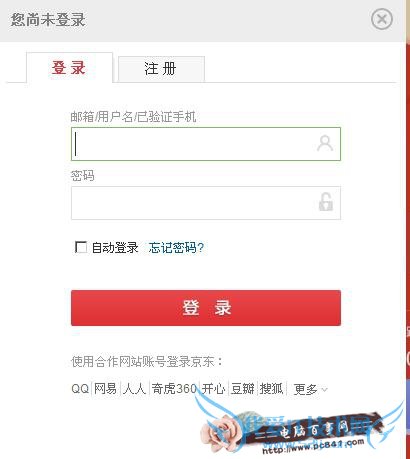Click the small arrow next to 更多
Viewport: 410px width, 459px height.
pos(325,389)
